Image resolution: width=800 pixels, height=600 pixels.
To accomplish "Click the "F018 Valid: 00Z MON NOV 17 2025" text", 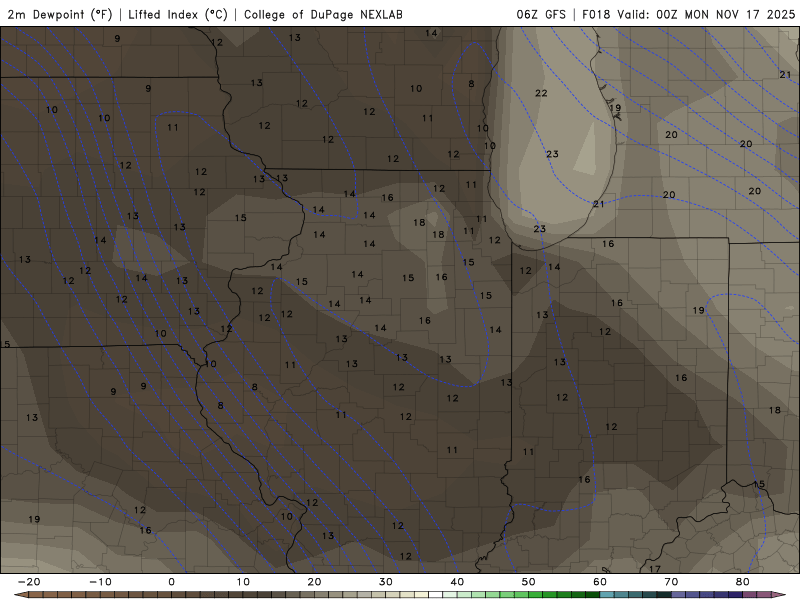I will [688, 14].
